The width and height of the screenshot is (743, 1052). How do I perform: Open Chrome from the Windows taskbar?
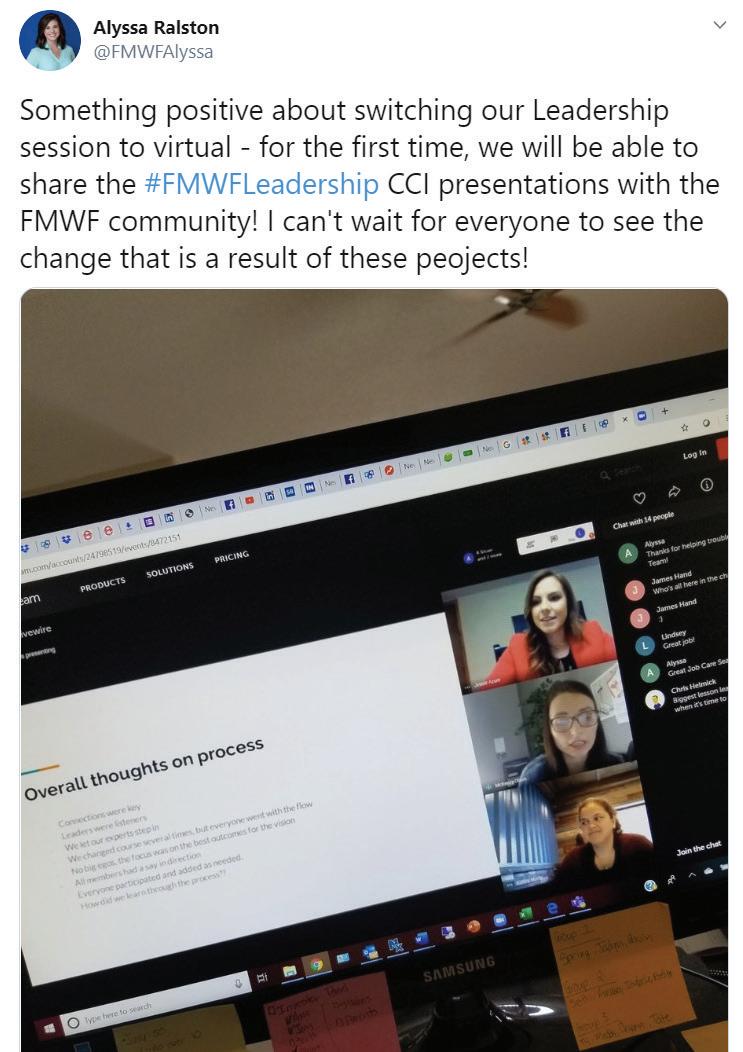click(x=317, y=965)
